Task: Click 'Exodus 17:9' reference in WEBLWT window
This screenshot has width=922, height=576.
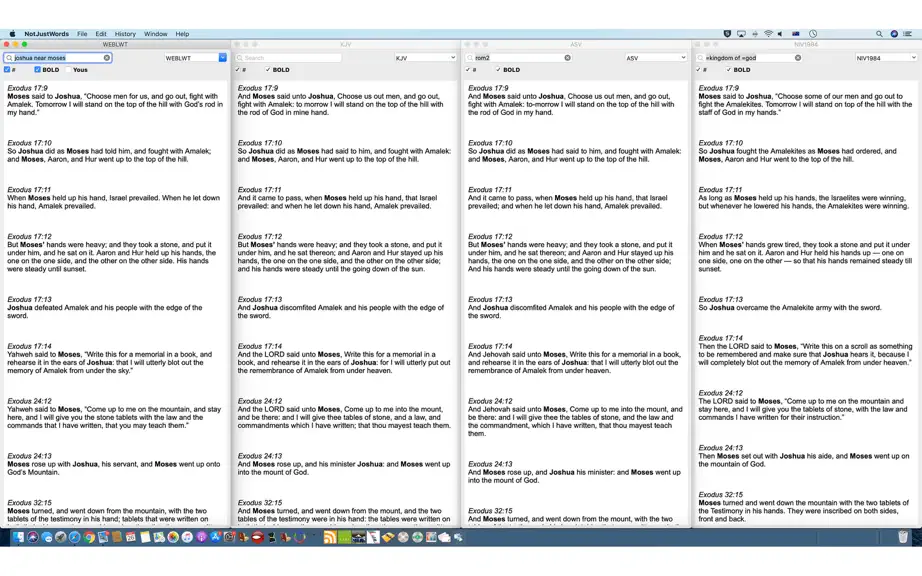Action: click(x=28, y=88)
